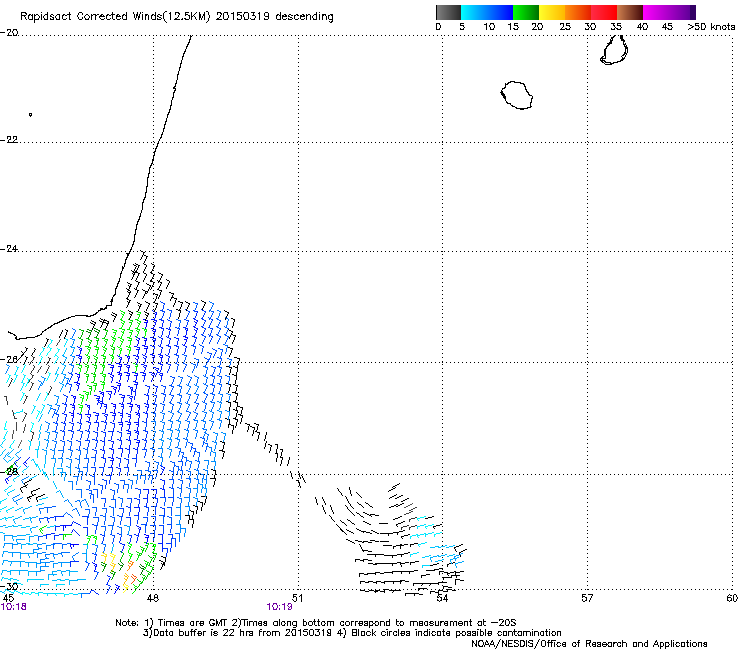The height and width of the screenshot is (650, 740).
Task: Click the 51 longitude axis label
Action: pyautogui.click(x=297, y=599)
